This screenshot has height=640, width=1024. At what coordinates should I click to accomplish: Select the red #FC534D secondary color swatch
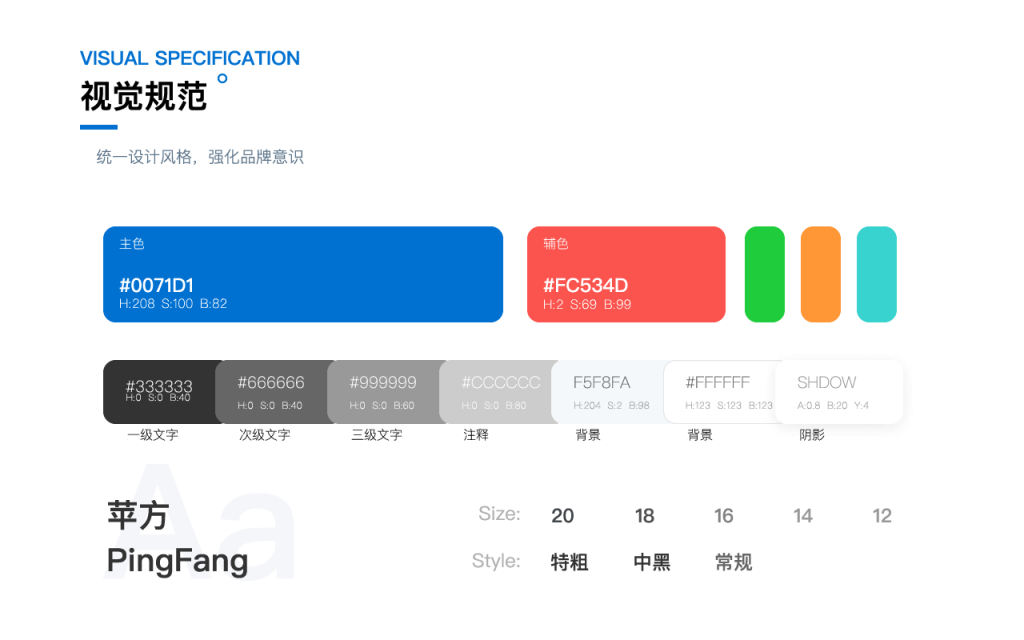pos(626,274)
